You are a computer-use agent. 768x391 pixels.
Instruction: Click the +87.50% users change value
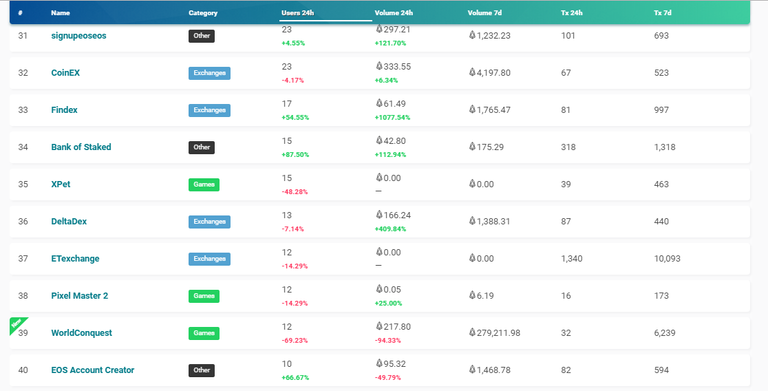(295, 155)
